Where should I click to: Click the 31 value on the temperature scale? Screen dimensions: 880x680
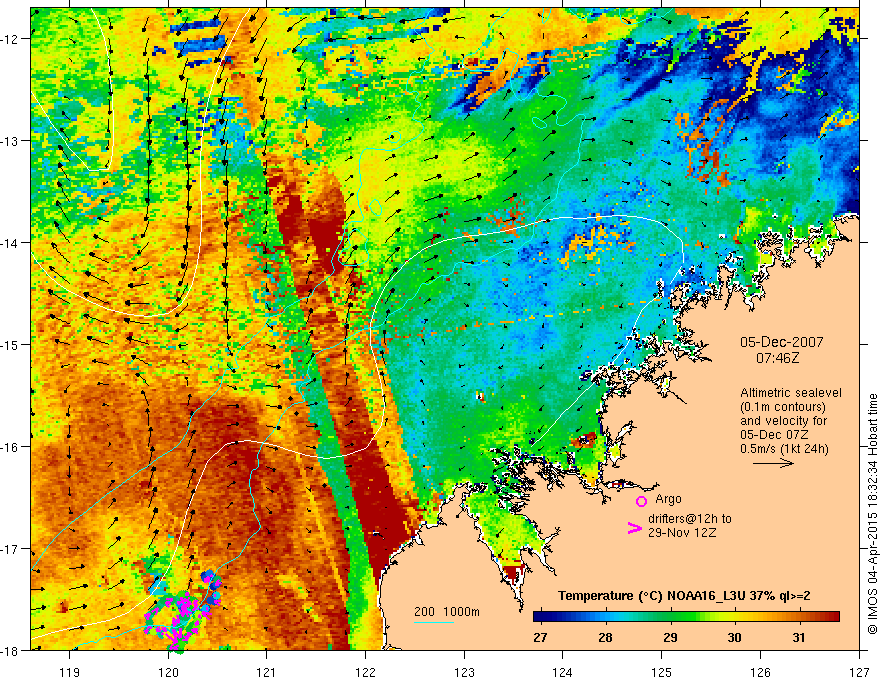coord(799,637)
